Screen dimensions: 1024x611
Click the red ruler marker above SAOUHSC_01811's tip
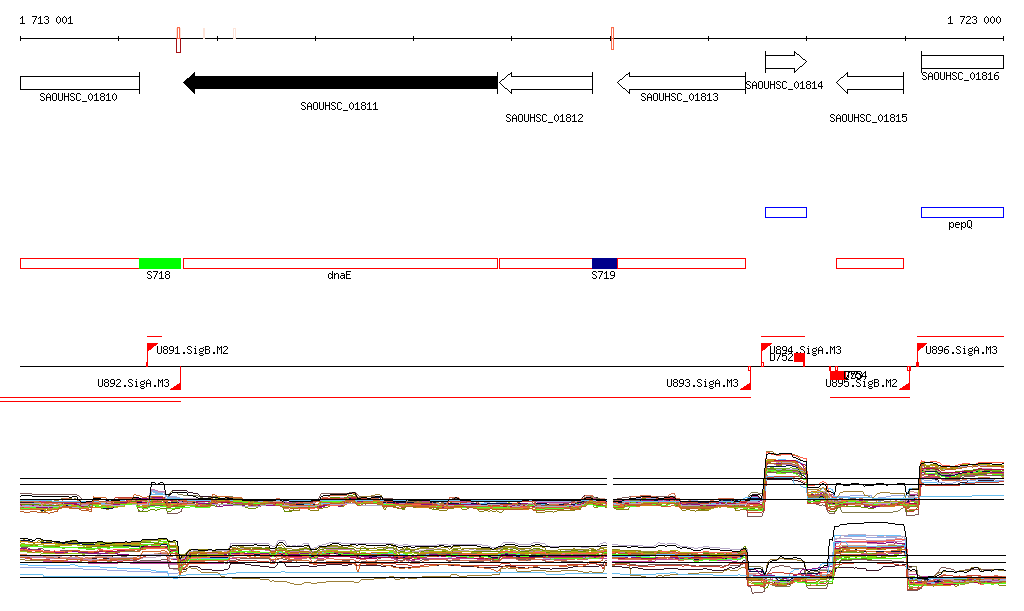(178, 40)
